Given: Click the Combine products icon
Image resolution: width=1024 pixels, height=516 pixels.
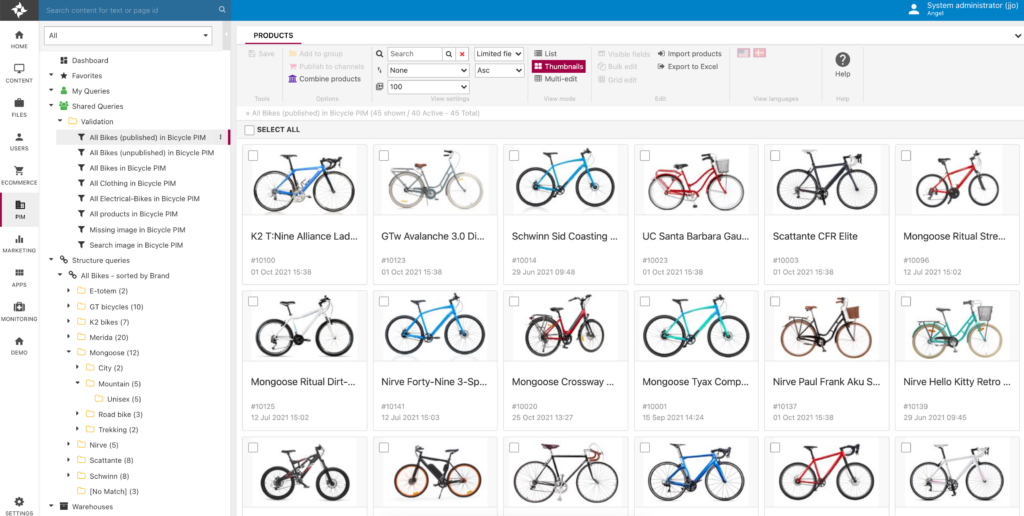Looking at the screenshot, I should point(293,79).
